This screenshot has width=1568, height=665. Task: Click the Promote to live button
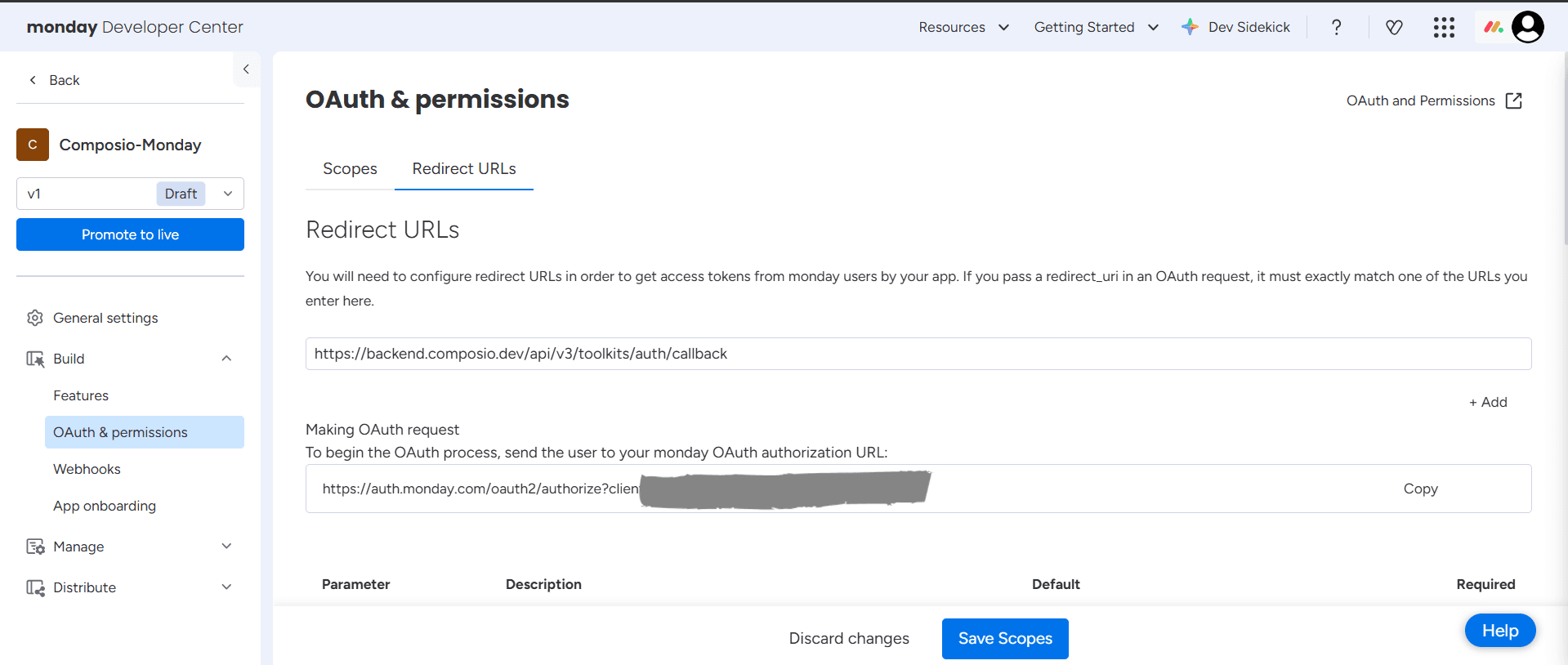click(x=130, y=234)
